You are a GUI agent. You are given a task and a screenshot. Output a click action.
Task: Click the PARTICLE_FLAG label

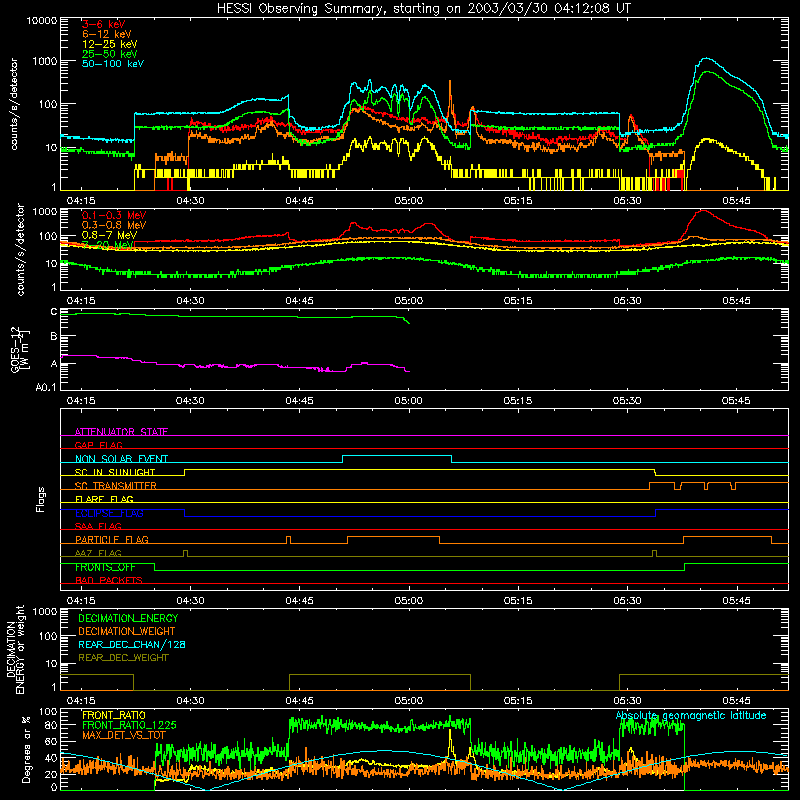(112, 540)
